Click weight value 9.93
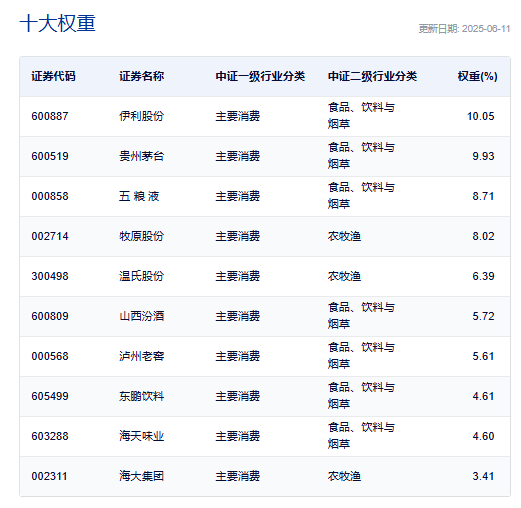Image resolution: width=521 pixels, height=508 pixels. tap(483, 156)
